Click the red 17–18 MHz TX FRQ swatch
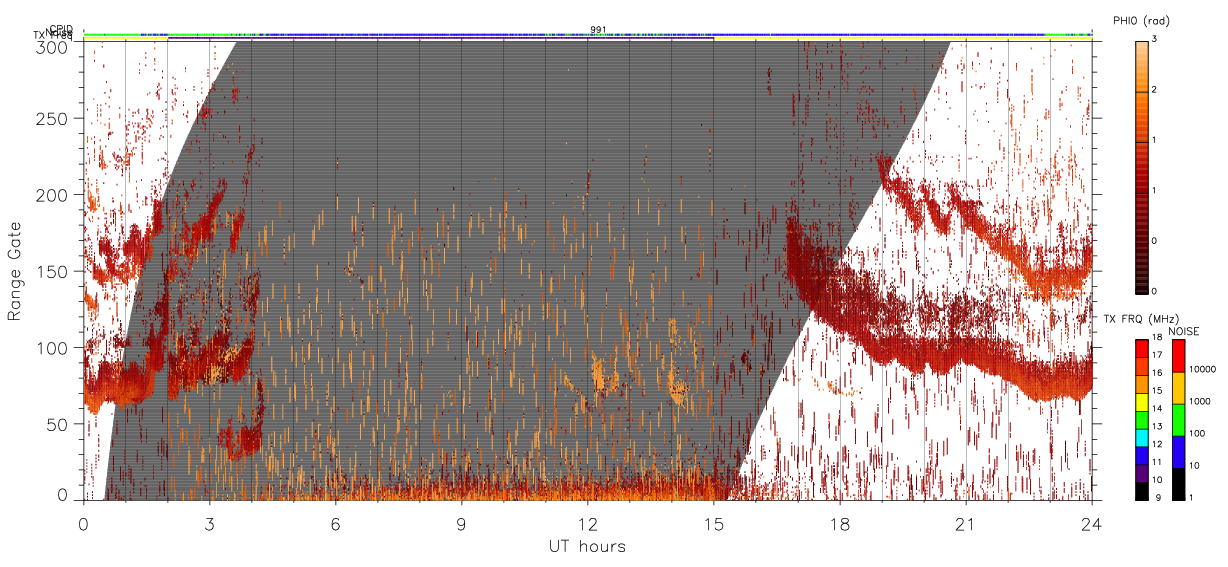This screenshot has width=1228, height=567. [1141, 348]
